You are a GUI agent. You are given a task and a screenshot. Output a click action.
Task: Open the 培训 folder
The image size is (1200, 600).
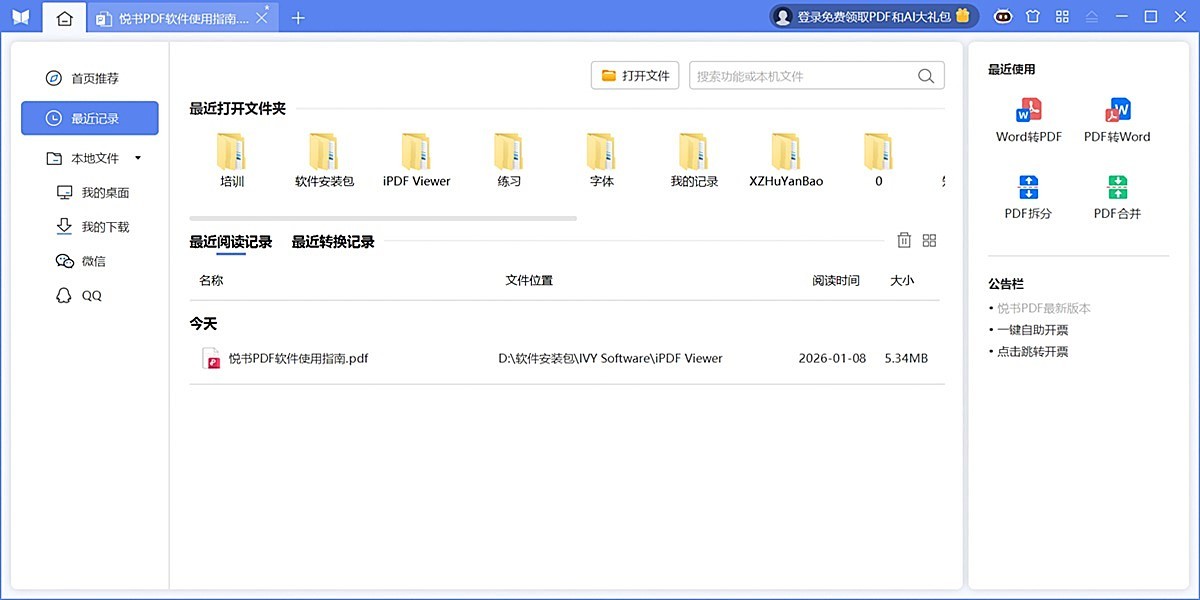pyautogui.click(x=231, y=158)
